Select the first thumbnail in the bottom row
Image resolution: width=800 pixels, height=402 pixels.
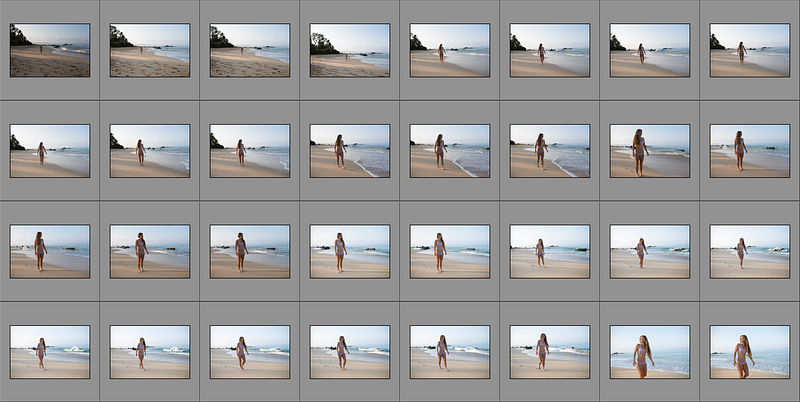[x=50, y=352]
